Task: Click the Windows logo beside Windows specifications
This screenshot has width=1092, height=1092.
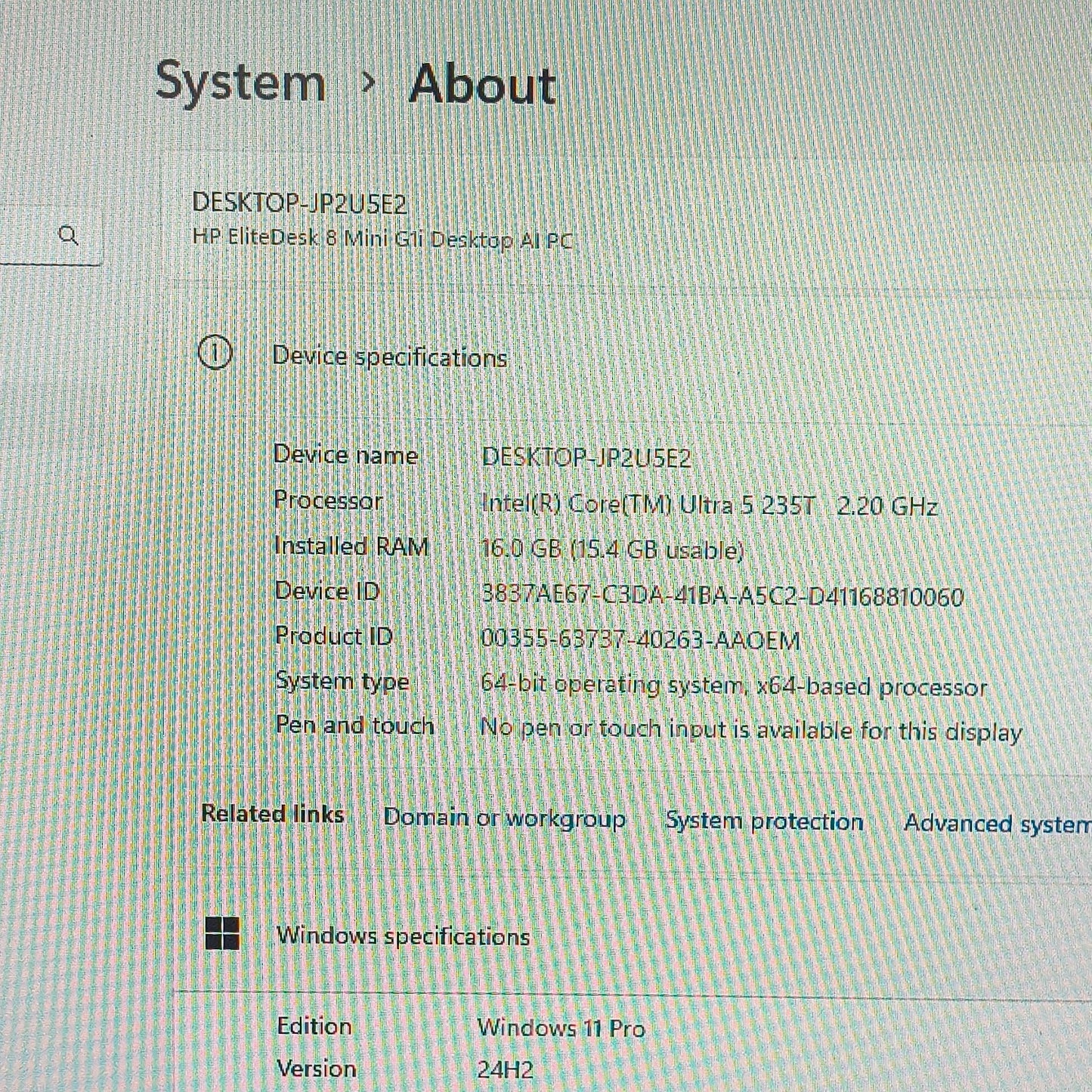Action: 223,933
